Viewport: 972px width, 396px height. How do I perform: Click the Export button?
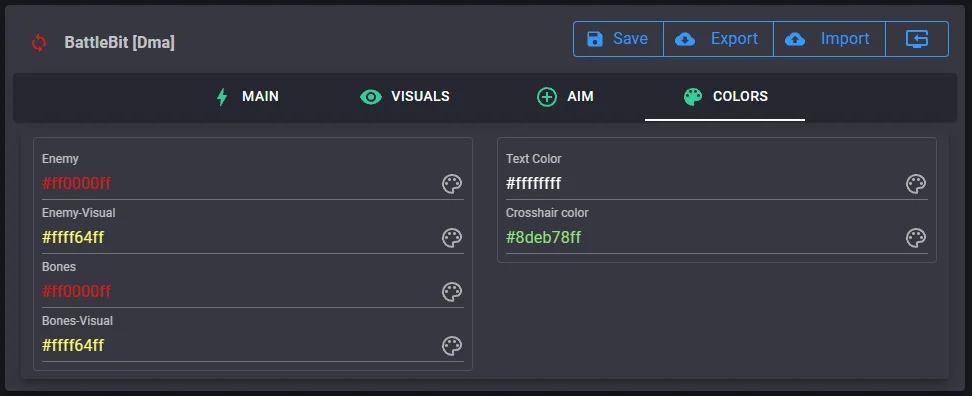(718, 39)
